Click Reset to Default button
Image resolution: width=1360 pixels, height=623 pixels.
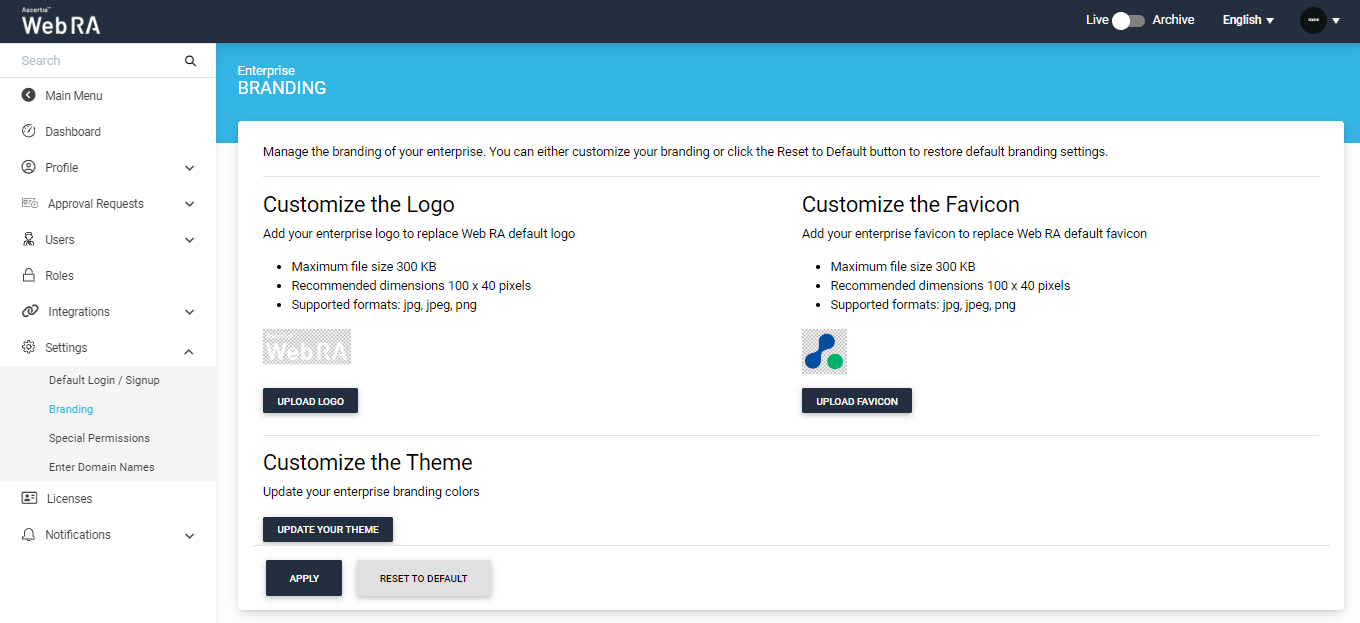424,578
